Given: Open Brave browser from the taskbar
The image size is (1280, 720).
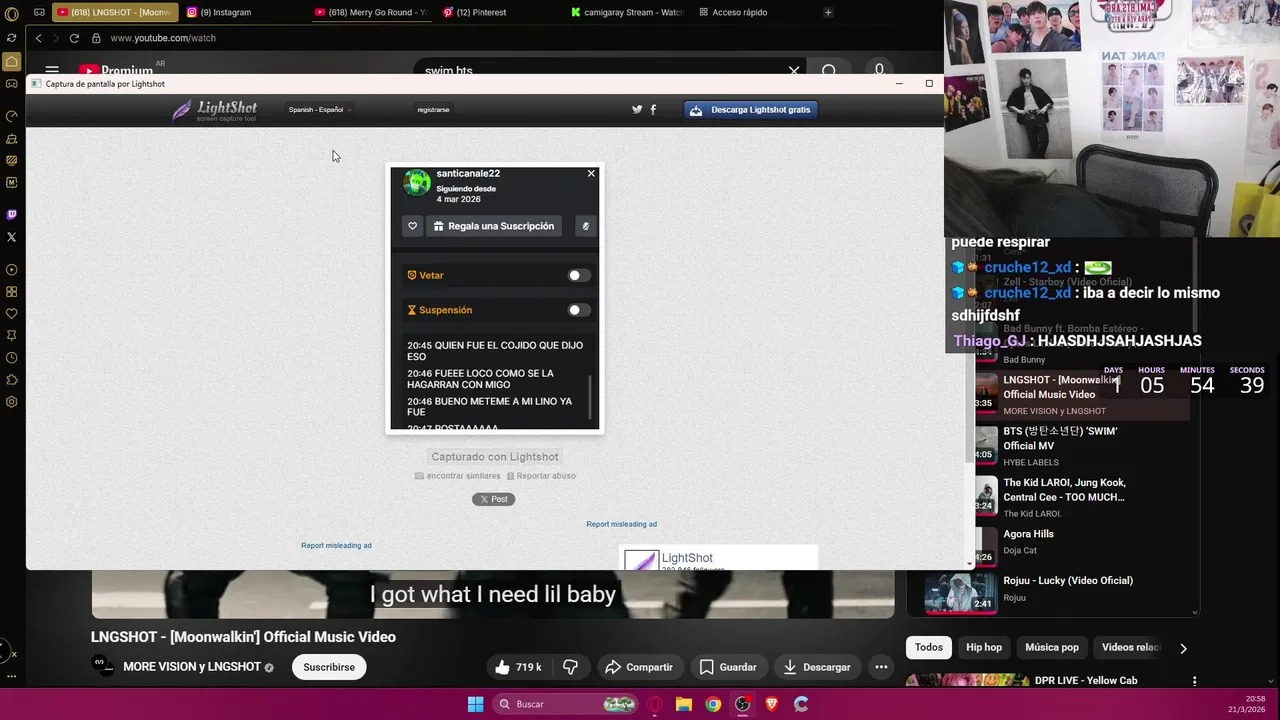Looking at the screenshot, I should [771, 704].
